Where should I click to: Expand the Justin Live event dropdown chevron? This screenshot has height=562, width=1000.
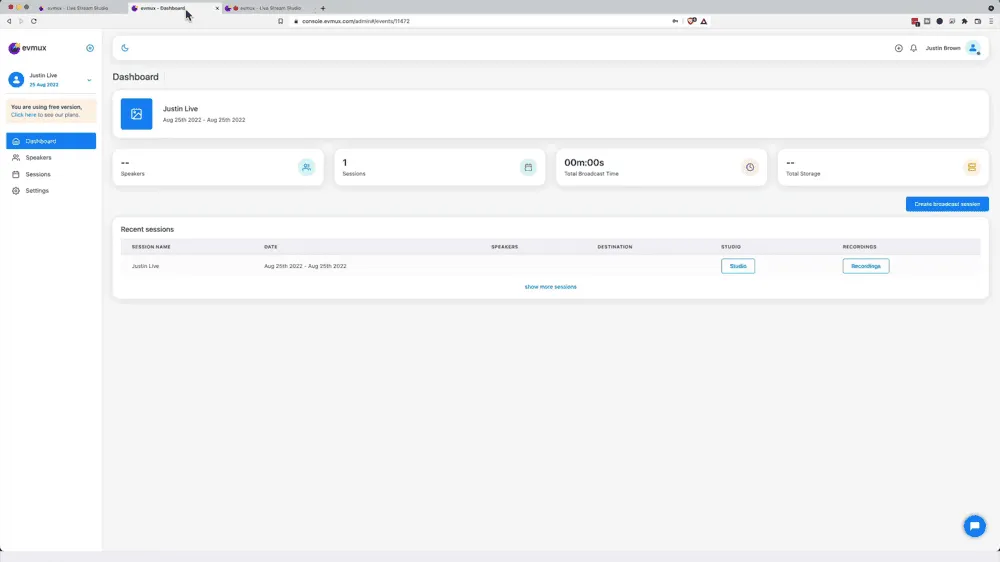[89, 80]
